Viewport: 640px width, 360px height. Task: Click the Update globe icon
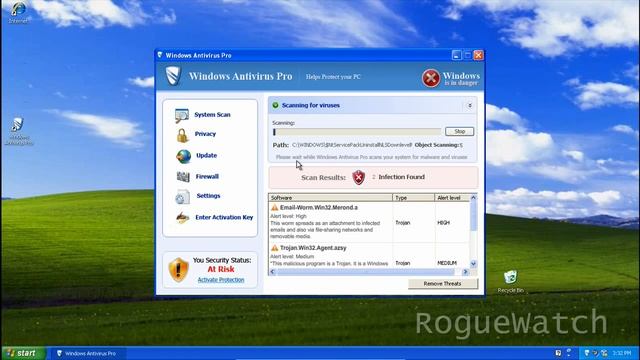(x=183, y=156)
